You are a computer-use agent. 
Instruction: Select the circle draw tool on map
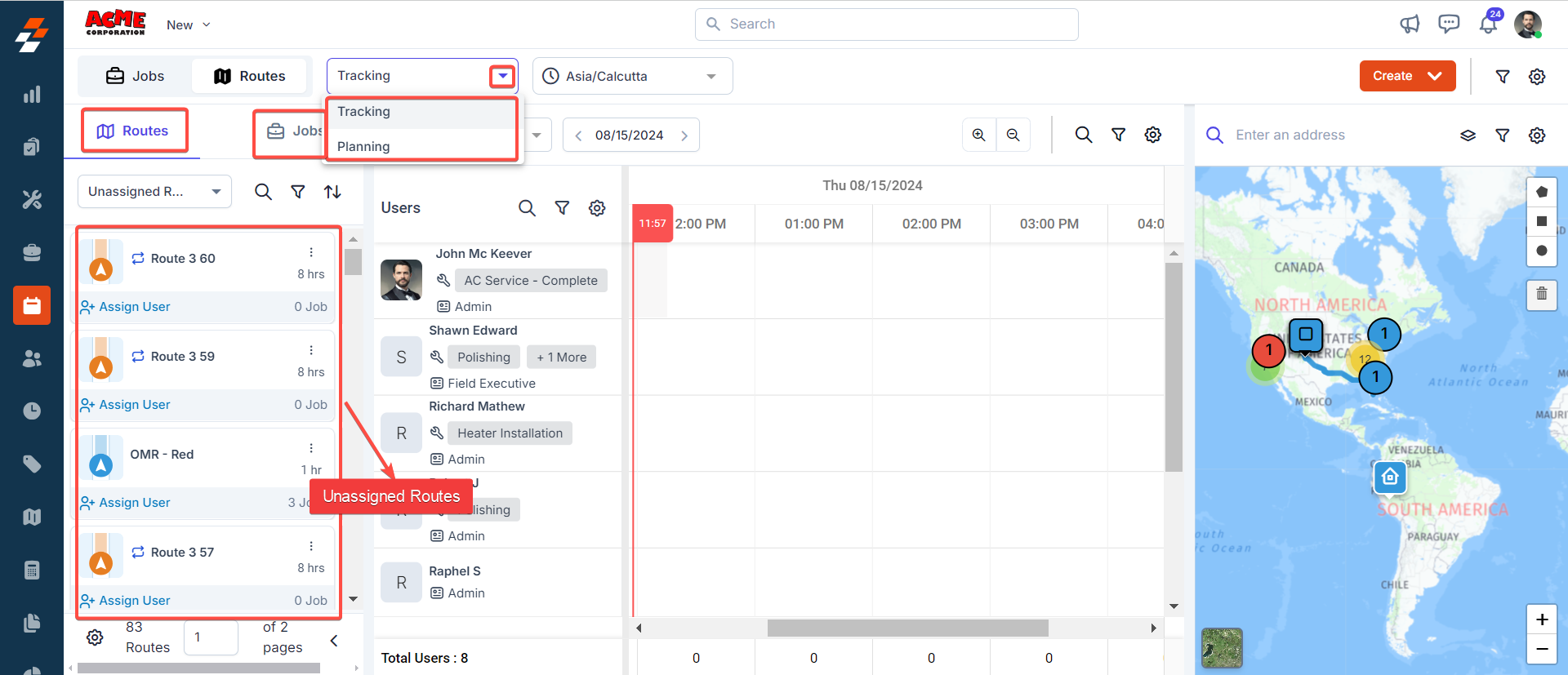pos(1541,251)
